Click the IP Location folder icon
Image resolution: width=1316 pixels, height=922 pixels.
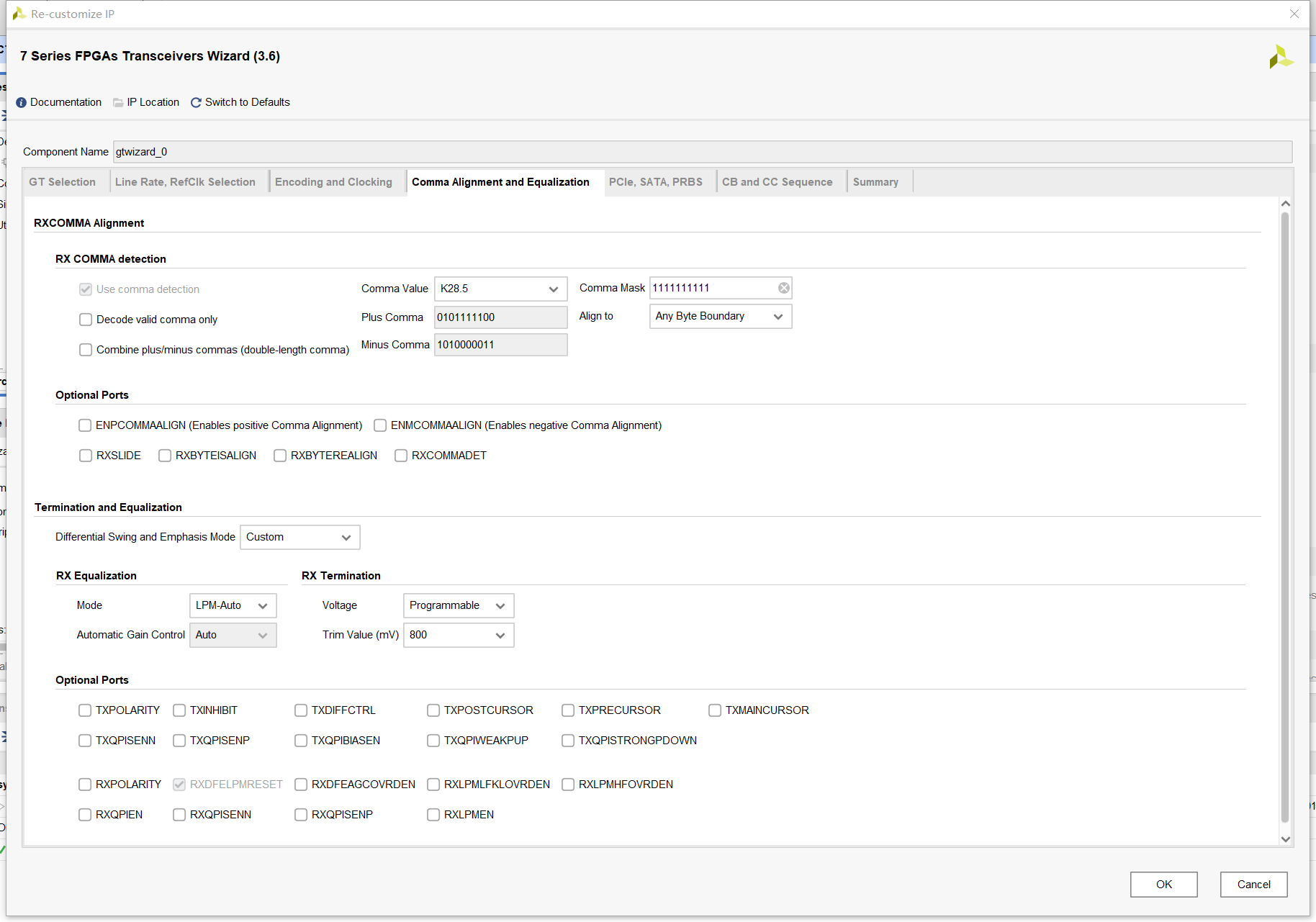coord(118,103)
